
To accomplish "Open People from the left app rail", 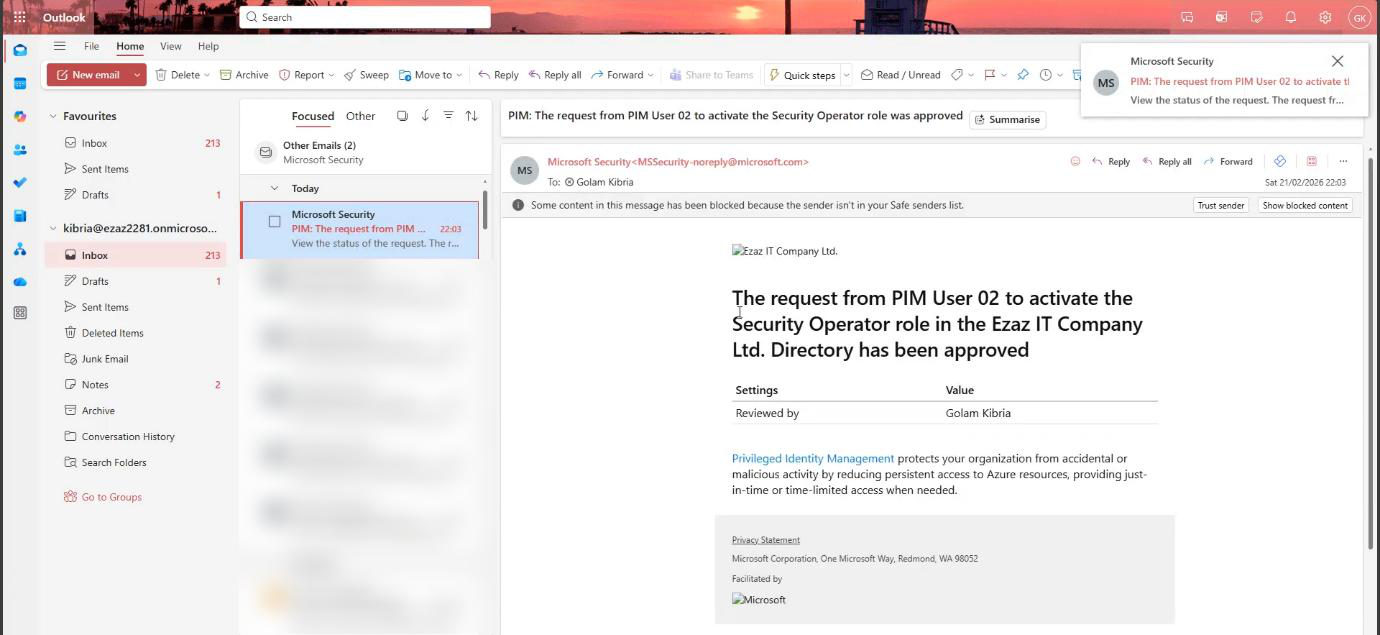I will pyautogui.click(x=20, y=149).
